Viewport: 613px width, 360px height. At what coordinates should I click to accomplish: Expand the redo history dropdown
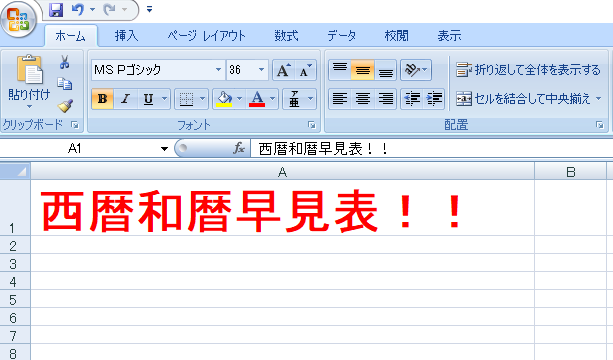pos(124,9)
